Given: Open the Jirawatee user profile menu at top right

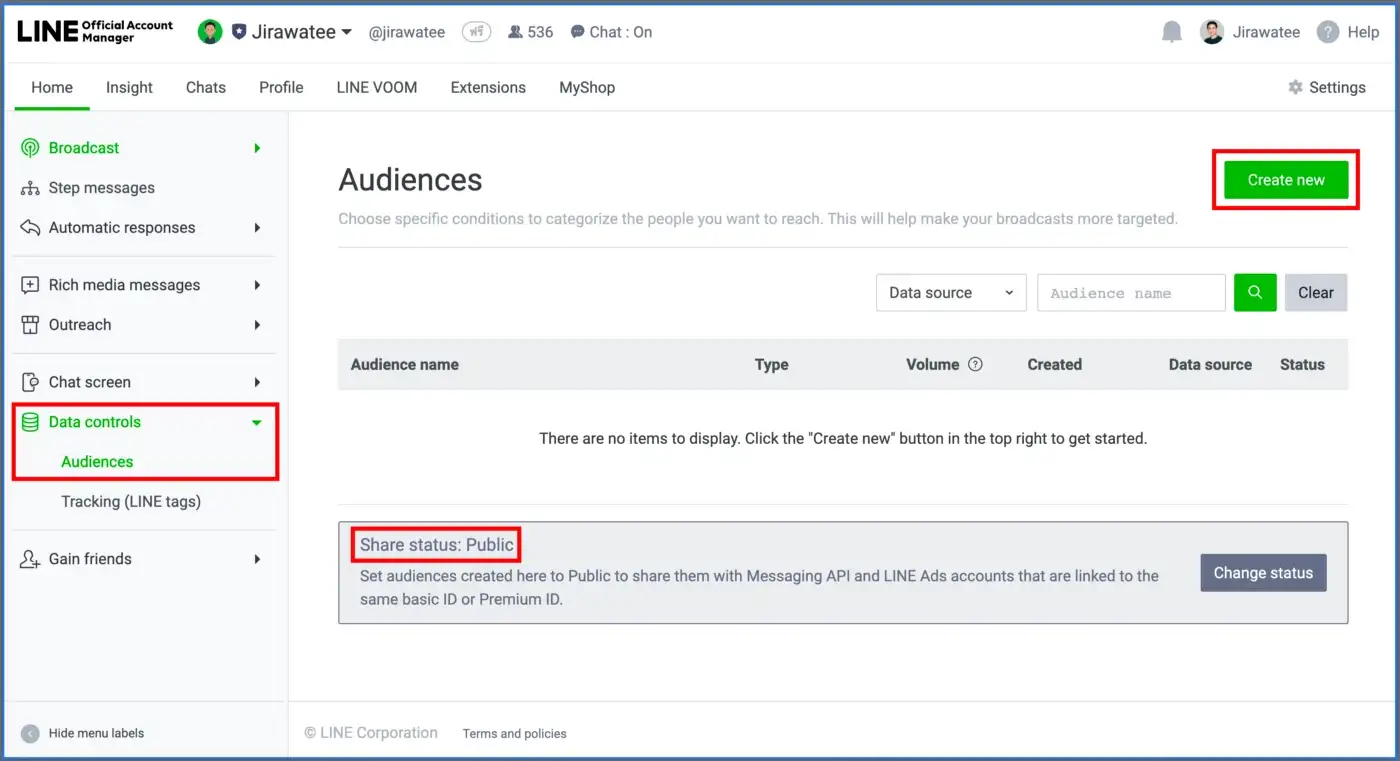Looking at the screenshot, I should (1250, 32).
